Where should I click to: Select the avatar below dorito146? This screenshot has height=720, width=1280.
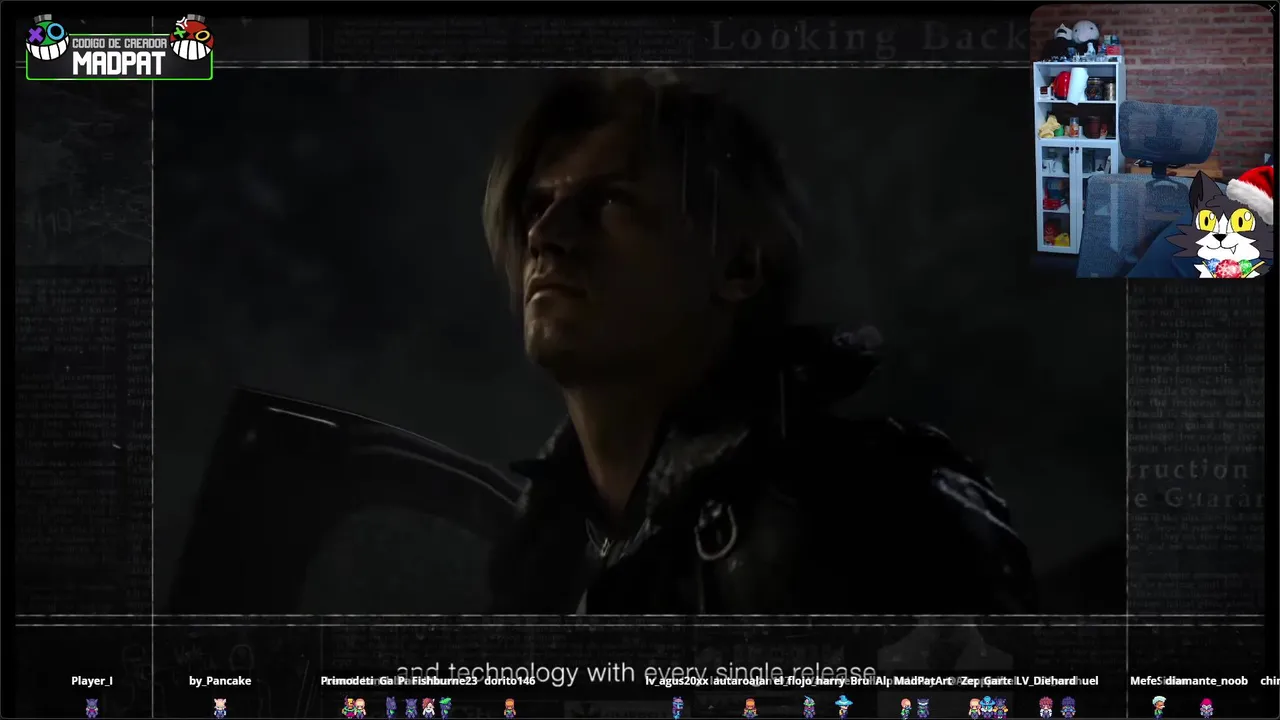(510, 707)
